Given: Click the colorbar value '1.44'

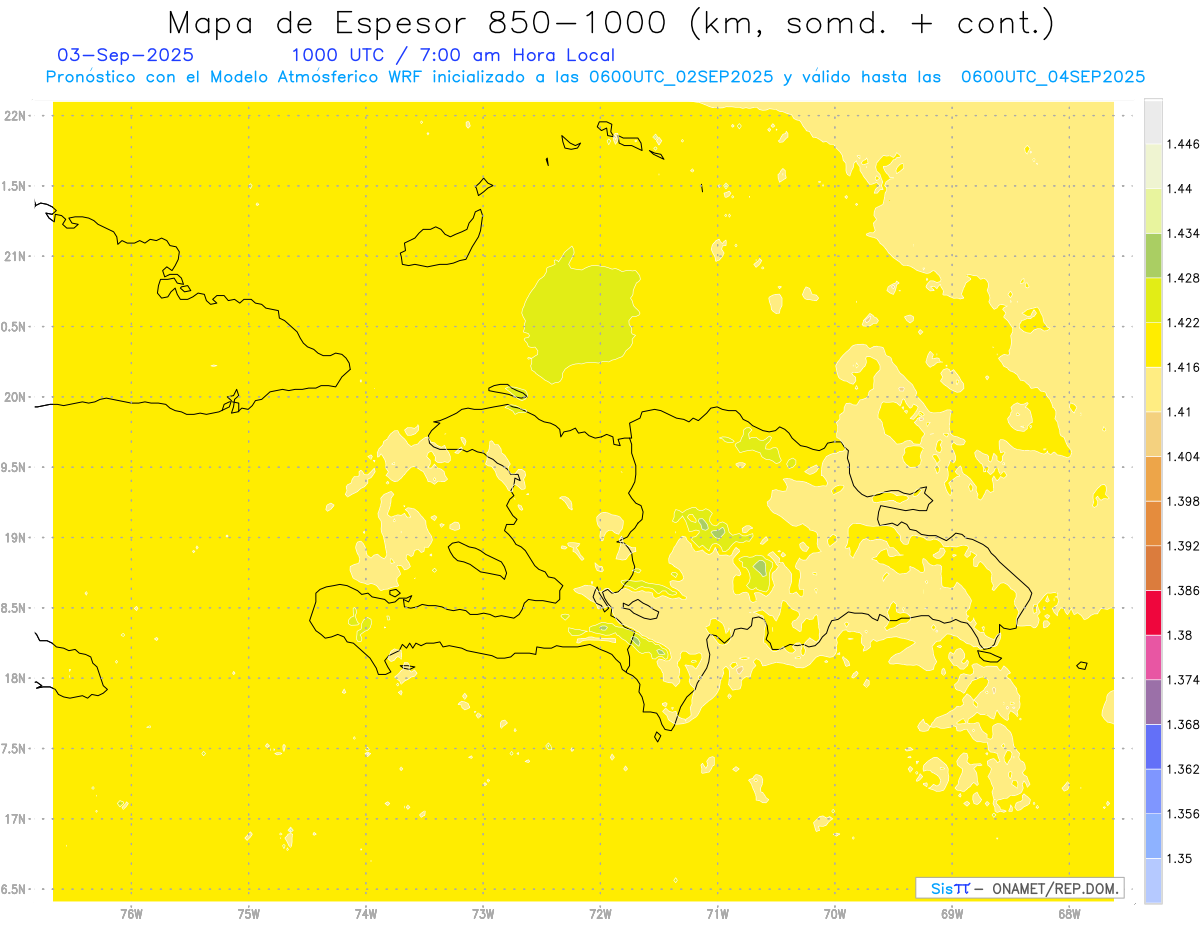Looking at the screenshot, I should (x=1180, y=188).
